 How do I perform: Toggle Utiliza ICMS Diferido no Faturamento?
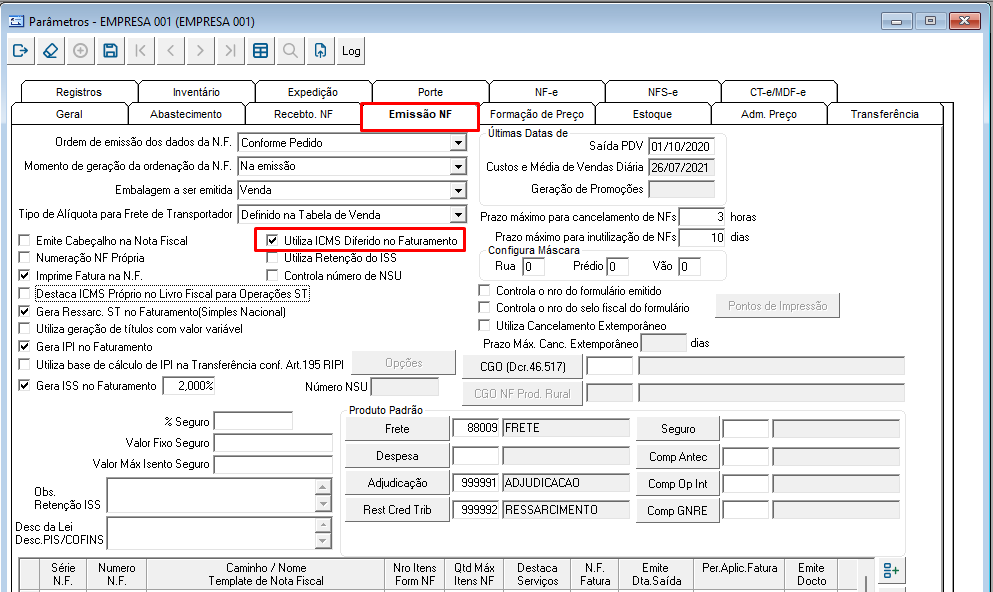[272, 241]
